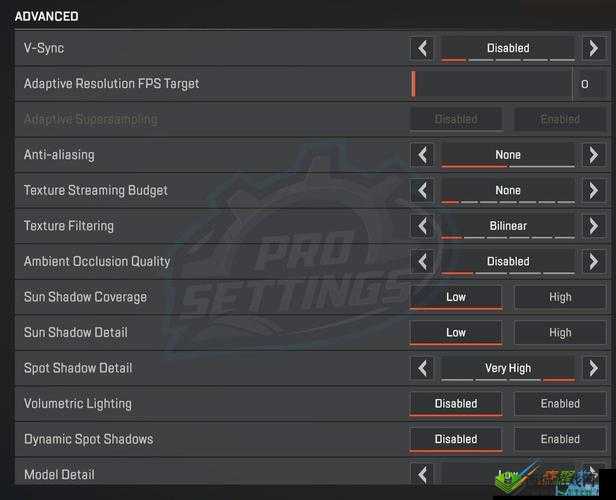Enable Dynamic Spot Shadows

560,439
